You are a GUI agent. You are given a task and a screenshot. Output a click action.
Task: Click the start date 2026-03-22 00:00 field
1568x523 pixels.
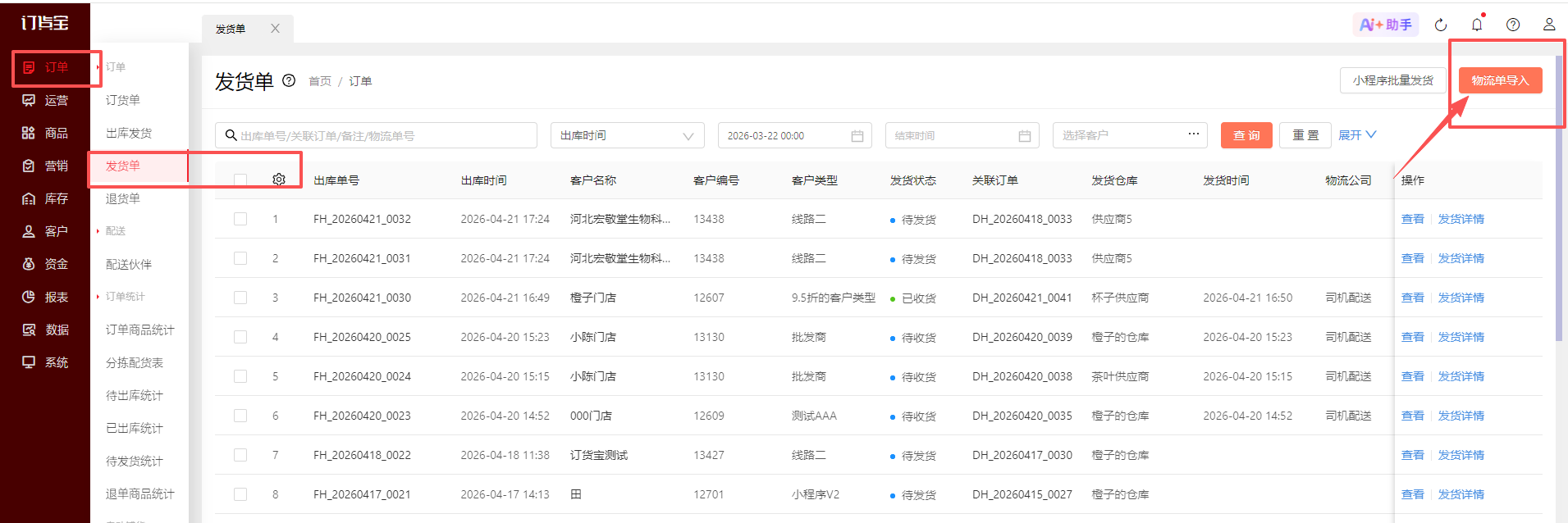[795, 135]
